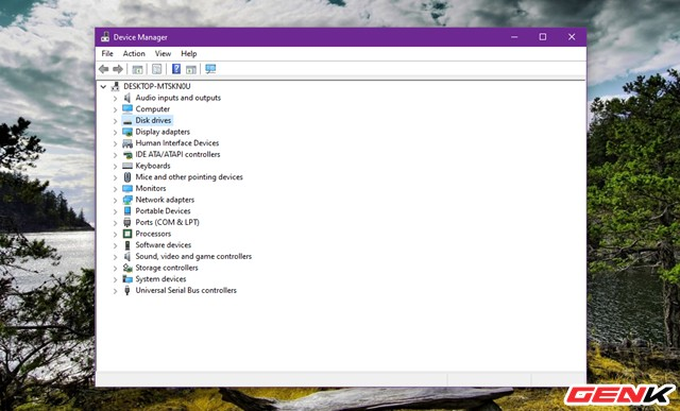Click the Processors chip icon
The image size is (680, 411).
click(127, 234)
